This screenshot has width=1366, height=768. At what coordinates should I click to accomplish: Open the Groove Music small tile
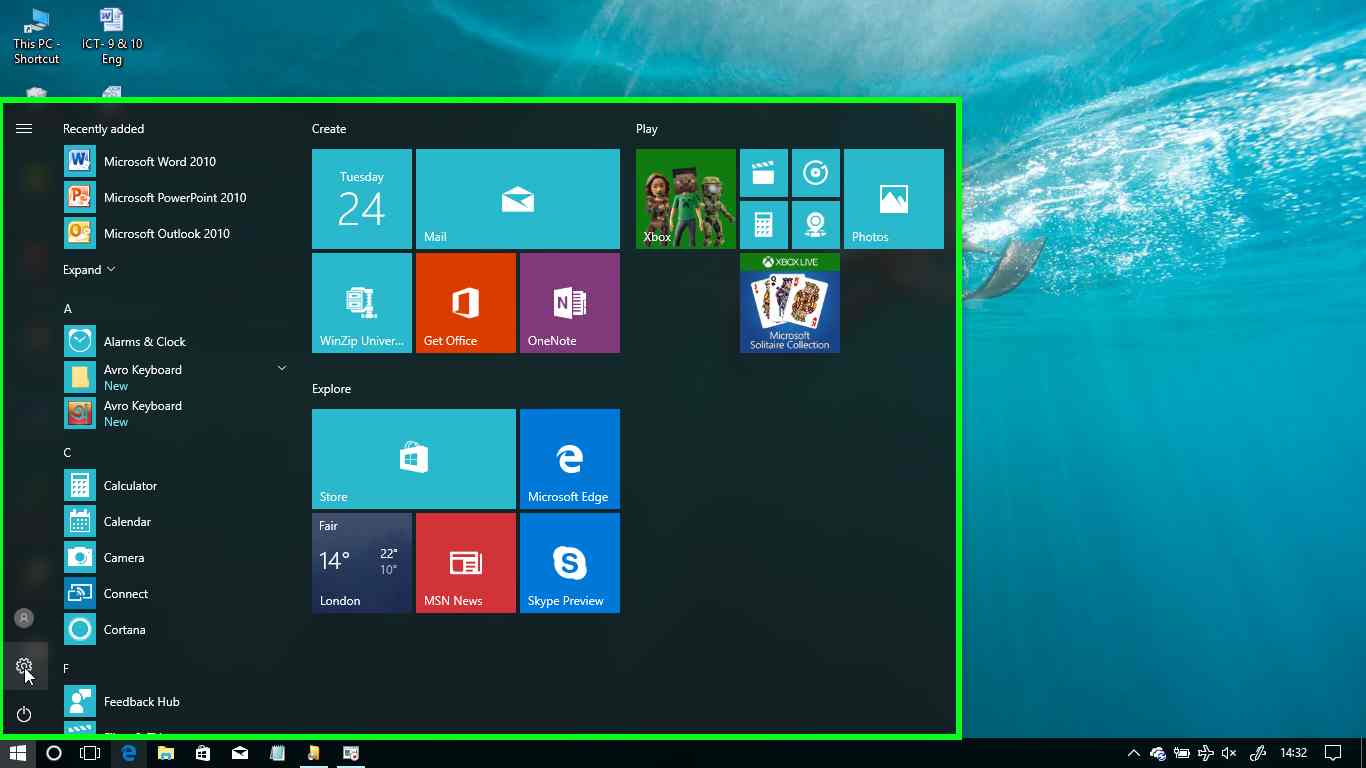click(x=816, y=173)
